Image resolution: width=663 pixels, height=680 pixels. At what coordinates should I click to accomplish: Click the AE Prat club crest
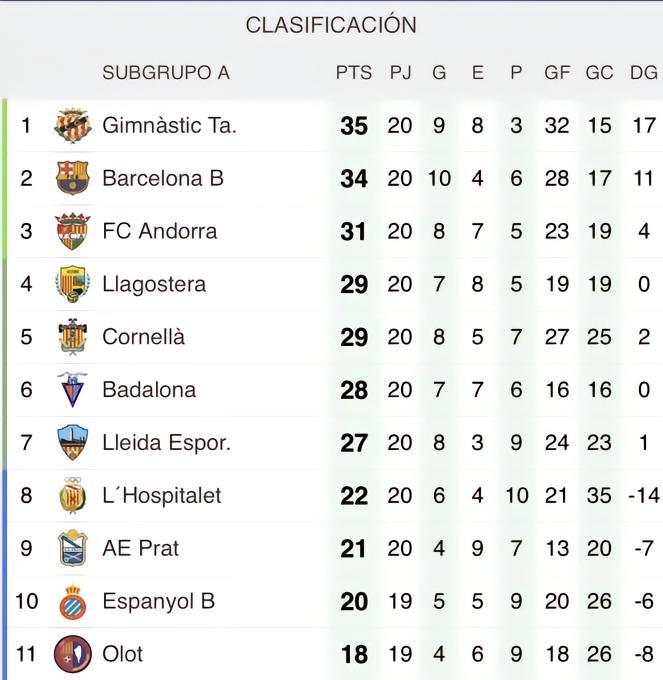click(x=72, y=548)
